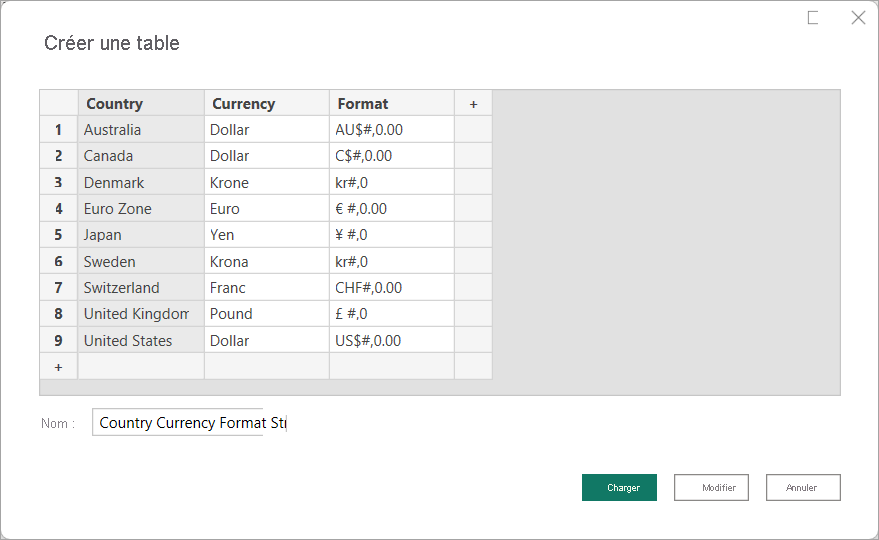Select the top-left table corner cell
Image resolution: width=879 pixels, height=540 pixels.
pyautogui.click(x=58, y=103)
